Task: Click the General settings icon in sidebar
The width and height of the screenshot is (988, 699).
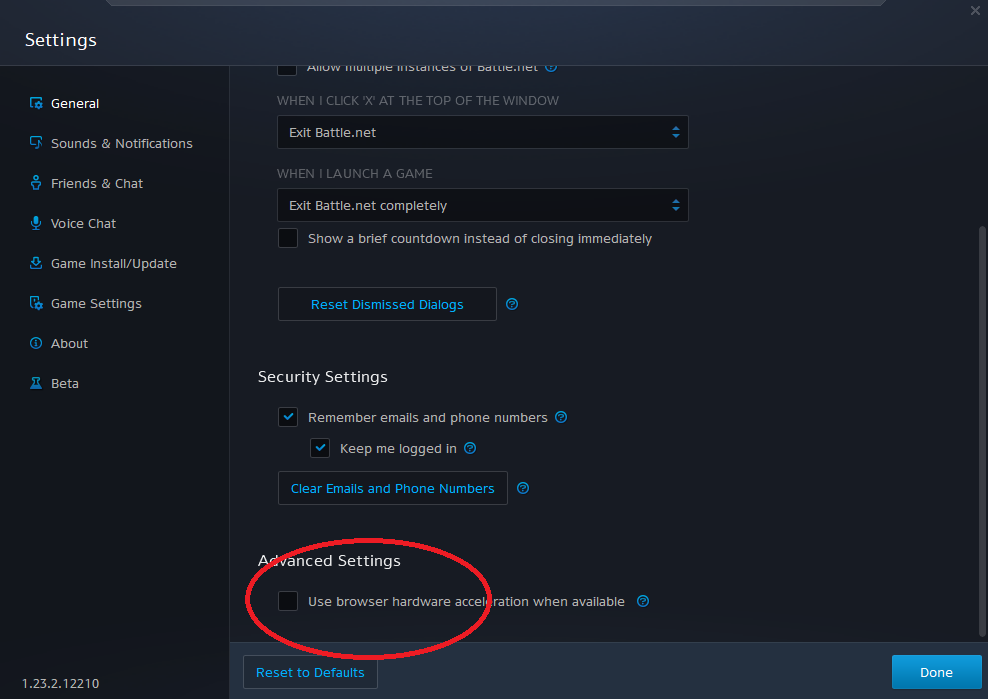Action: 36,103
